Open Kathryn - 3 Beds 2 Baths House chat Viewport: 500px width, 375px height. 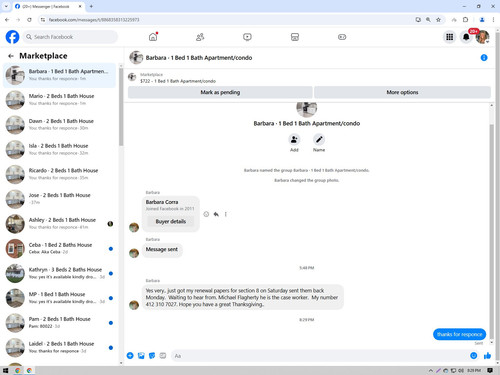[59, 273]
